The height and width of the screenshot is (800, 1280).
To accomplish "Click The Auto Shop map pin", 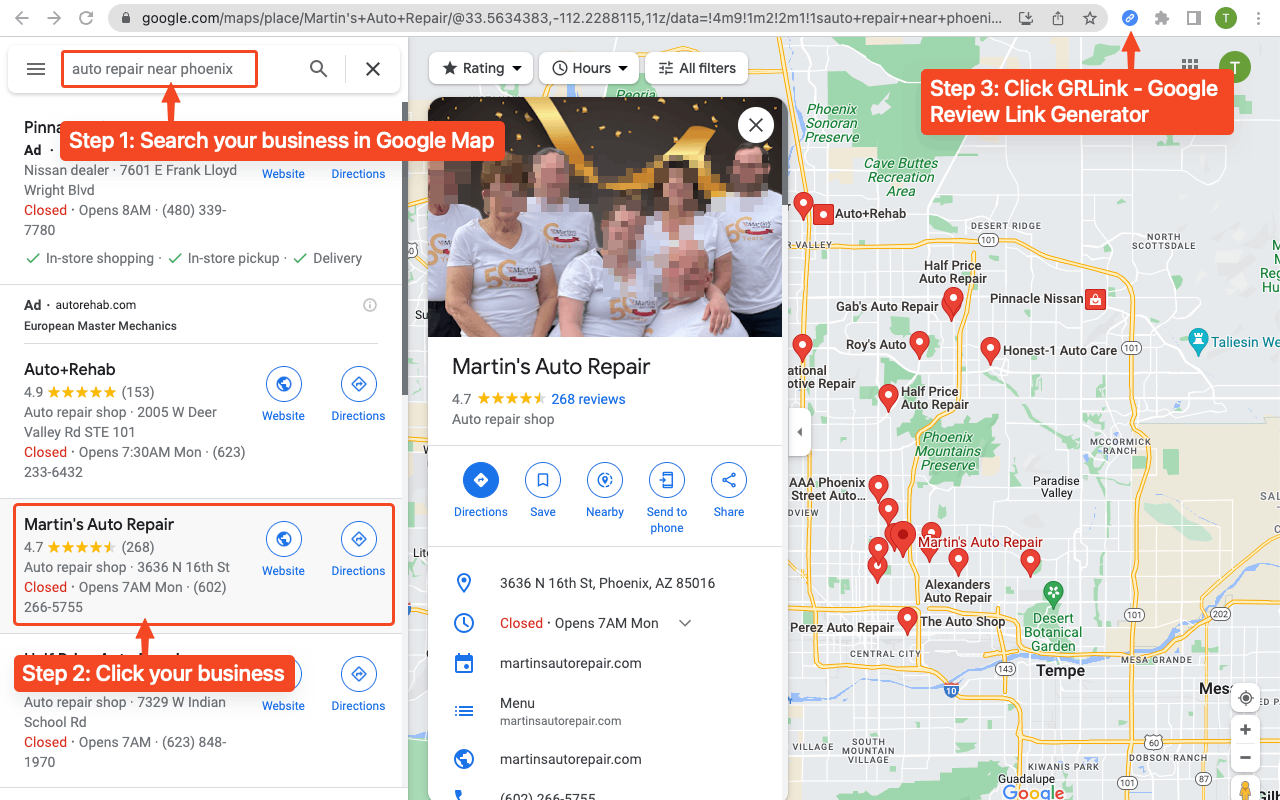I will [908, 621].
